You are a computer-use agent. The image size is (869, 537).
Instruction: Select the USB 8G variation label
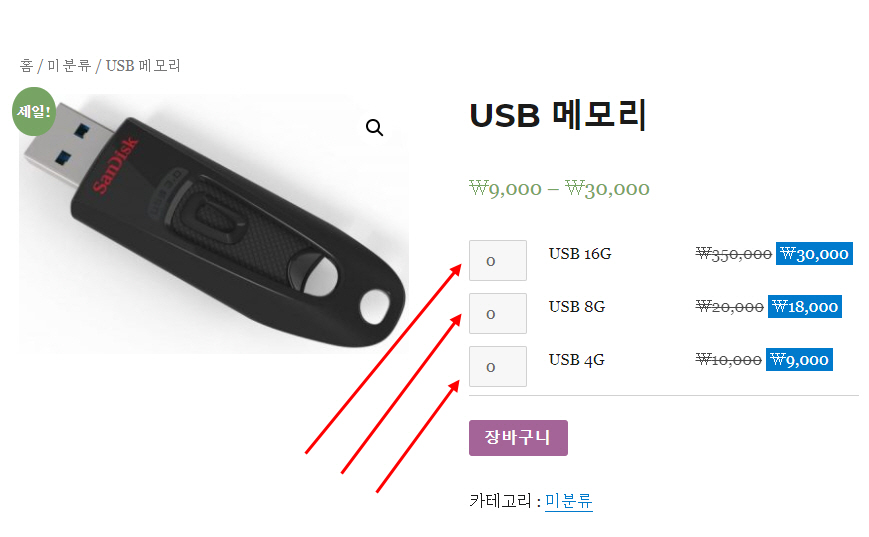point(576,306)
